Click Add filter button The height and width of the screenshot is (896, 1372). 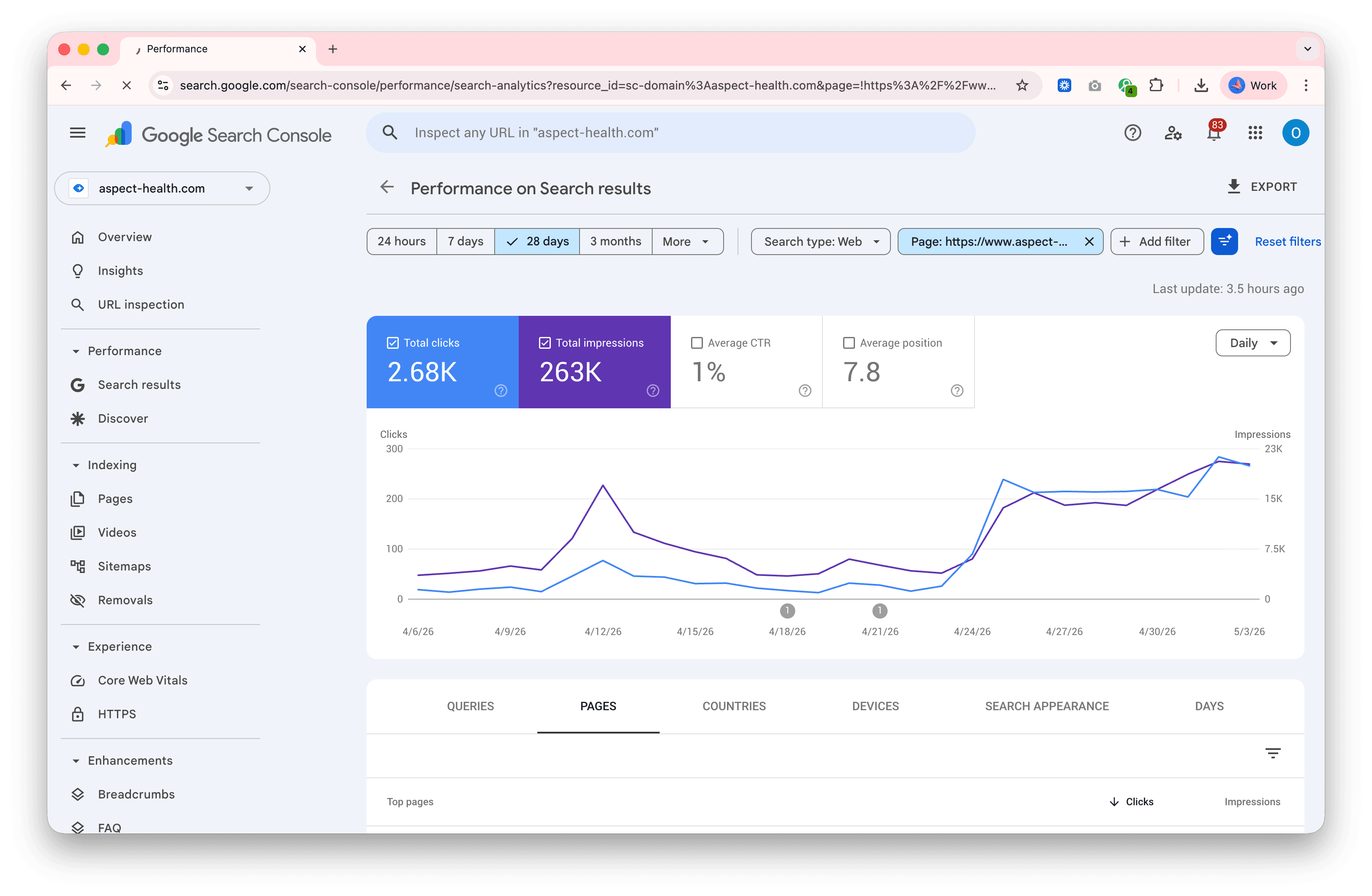click(x=1157, y=242)
